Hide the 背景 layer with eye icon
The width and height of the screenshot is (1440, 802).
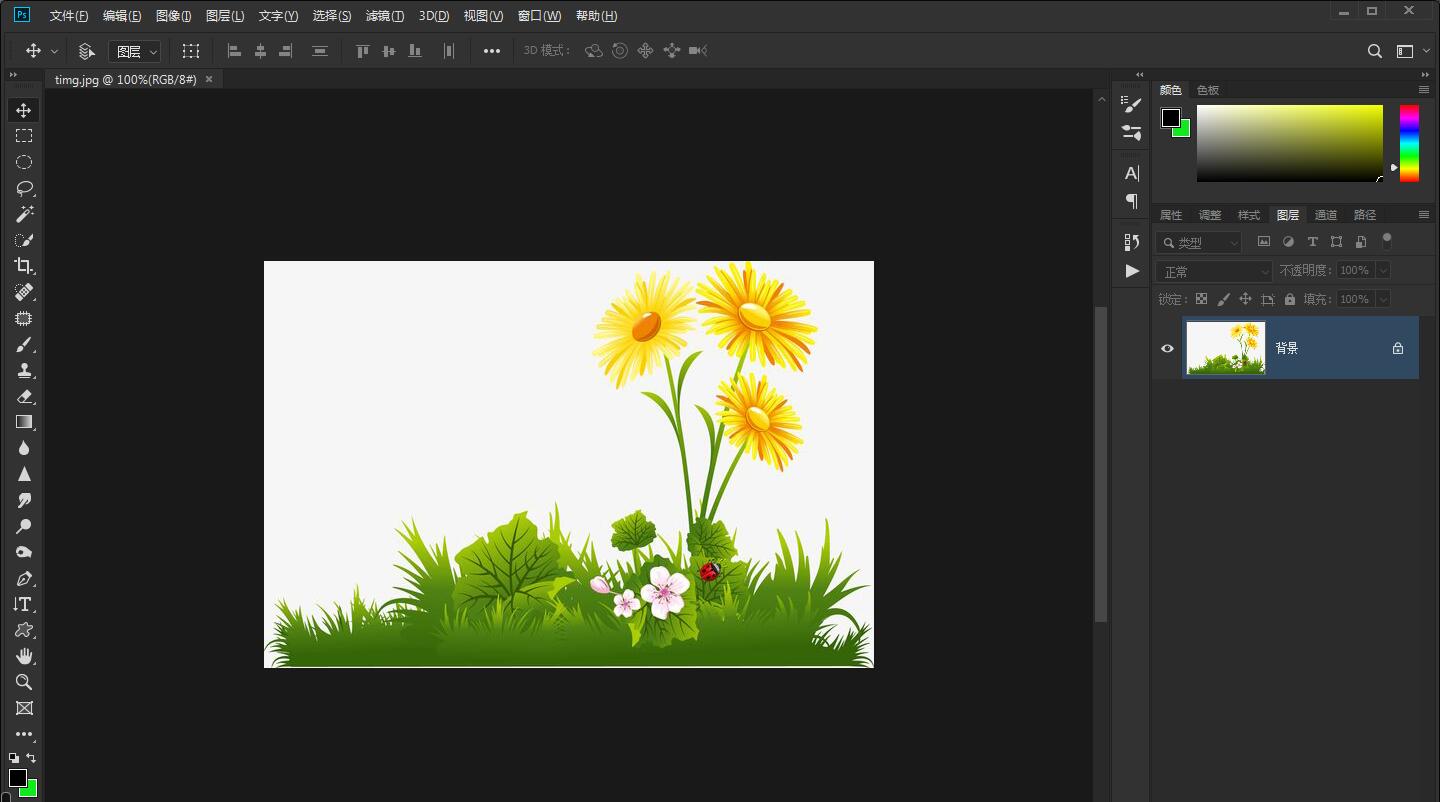1167,348
